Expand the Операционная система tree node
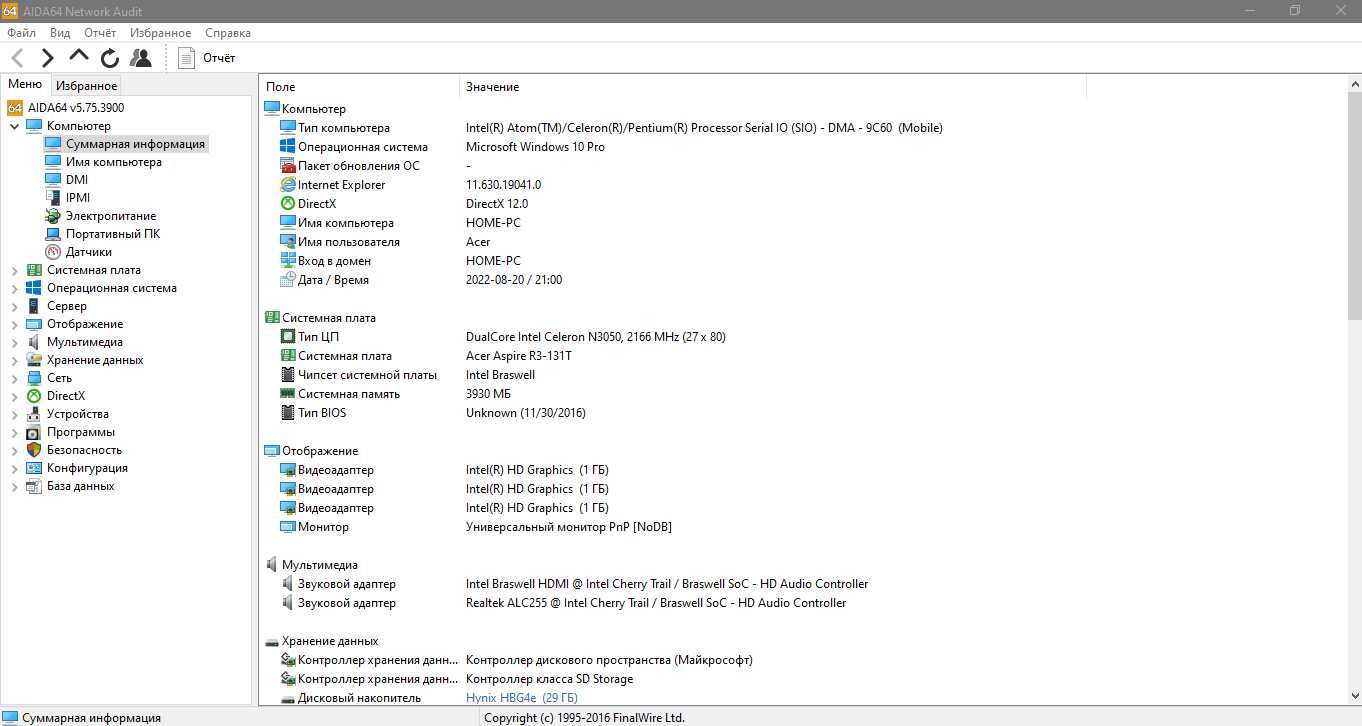The image size is (1362, 726). tap(14, 288)
